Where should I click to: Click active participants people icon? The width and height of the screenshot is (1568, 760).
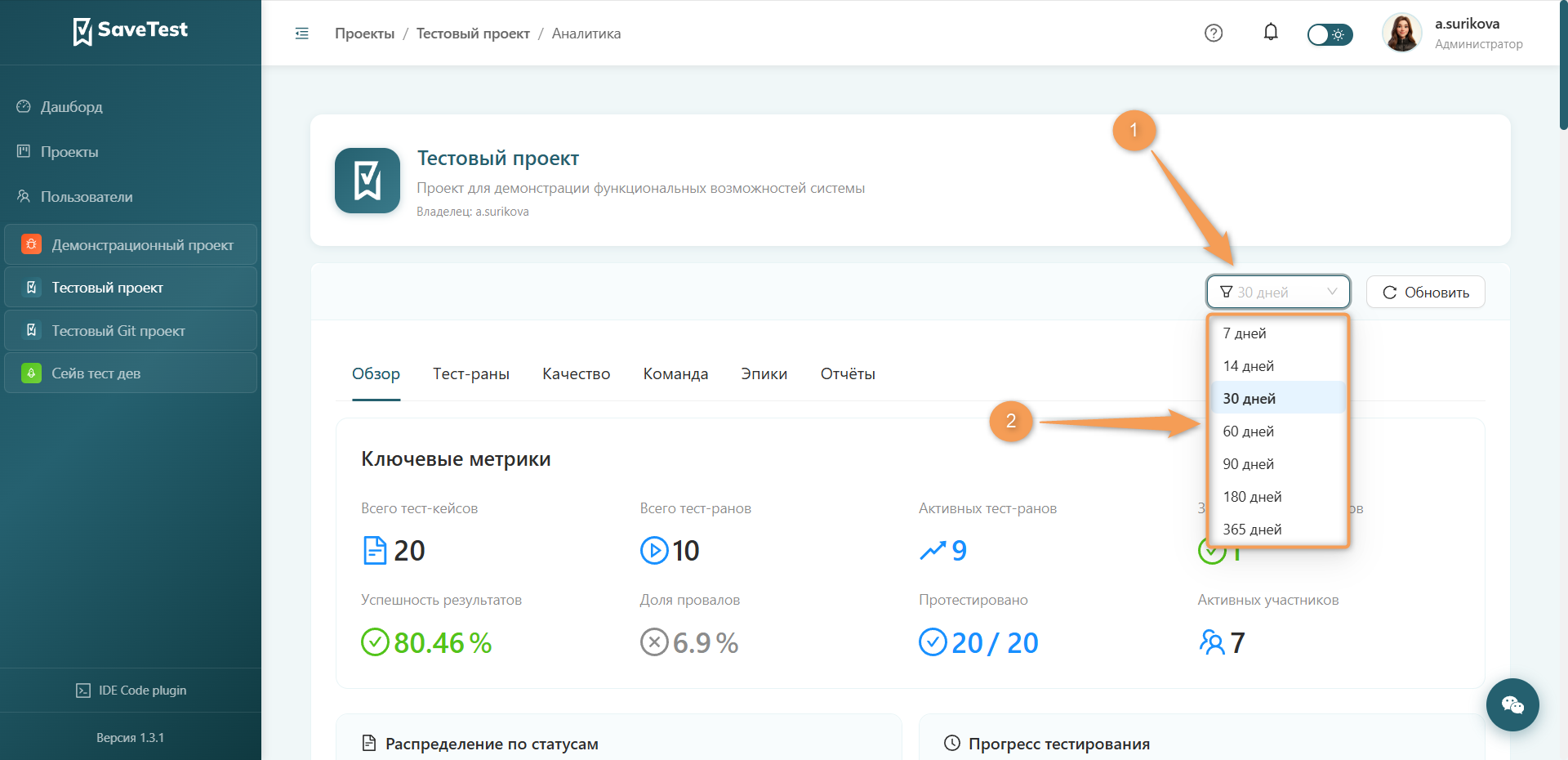click(1212, 642)
